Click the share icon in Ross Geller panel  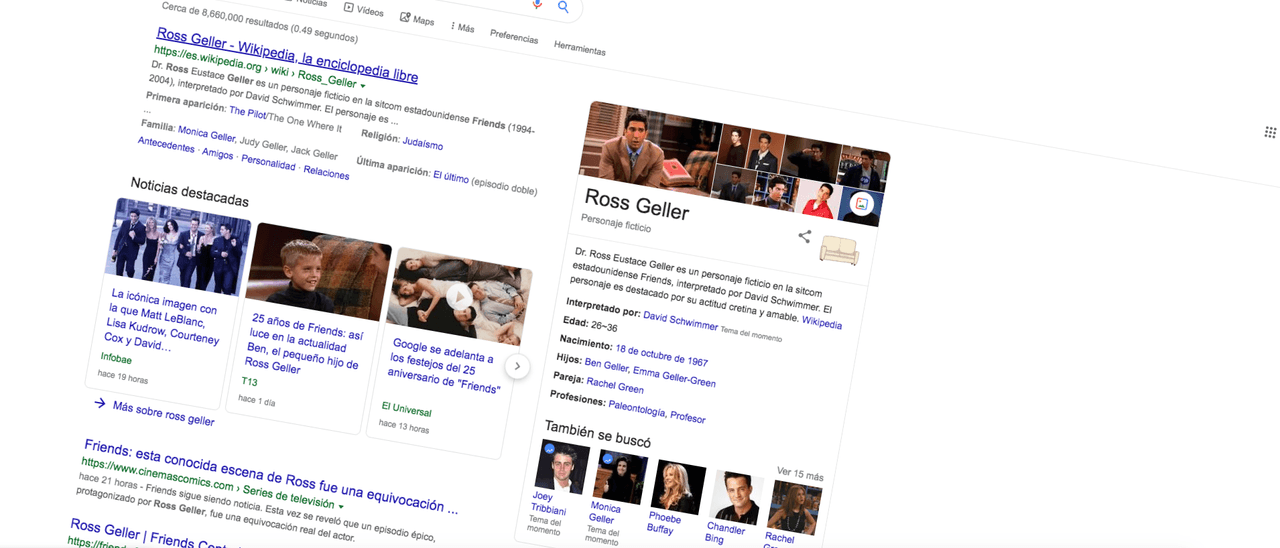coord(804,236)
